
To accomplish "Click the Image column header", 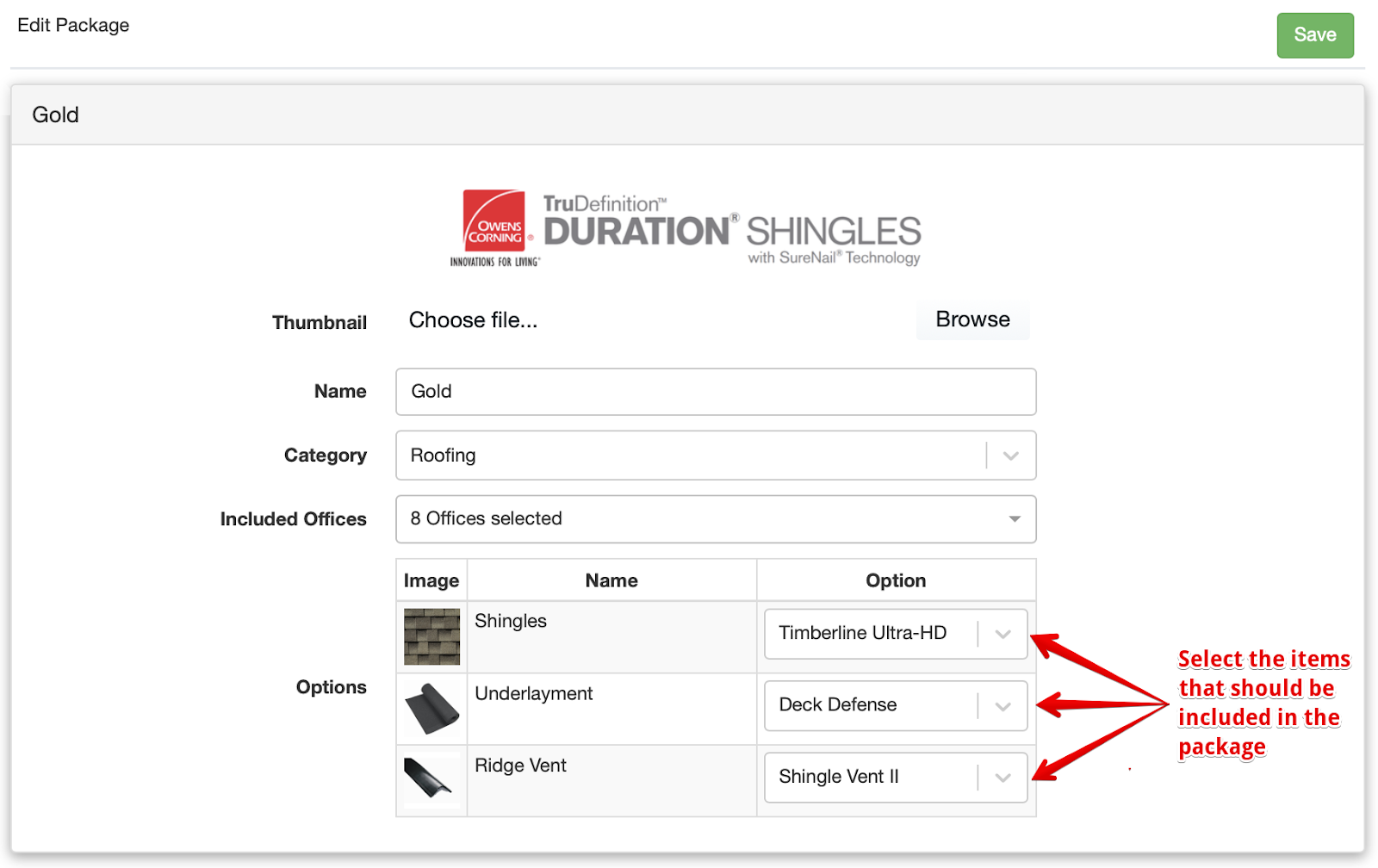I will (x=431, y=580).
